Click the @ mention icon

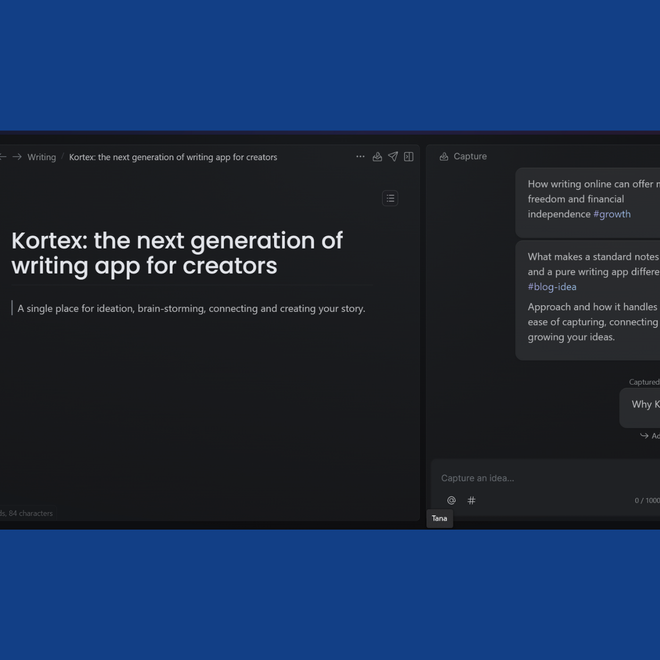click(451, 500)
